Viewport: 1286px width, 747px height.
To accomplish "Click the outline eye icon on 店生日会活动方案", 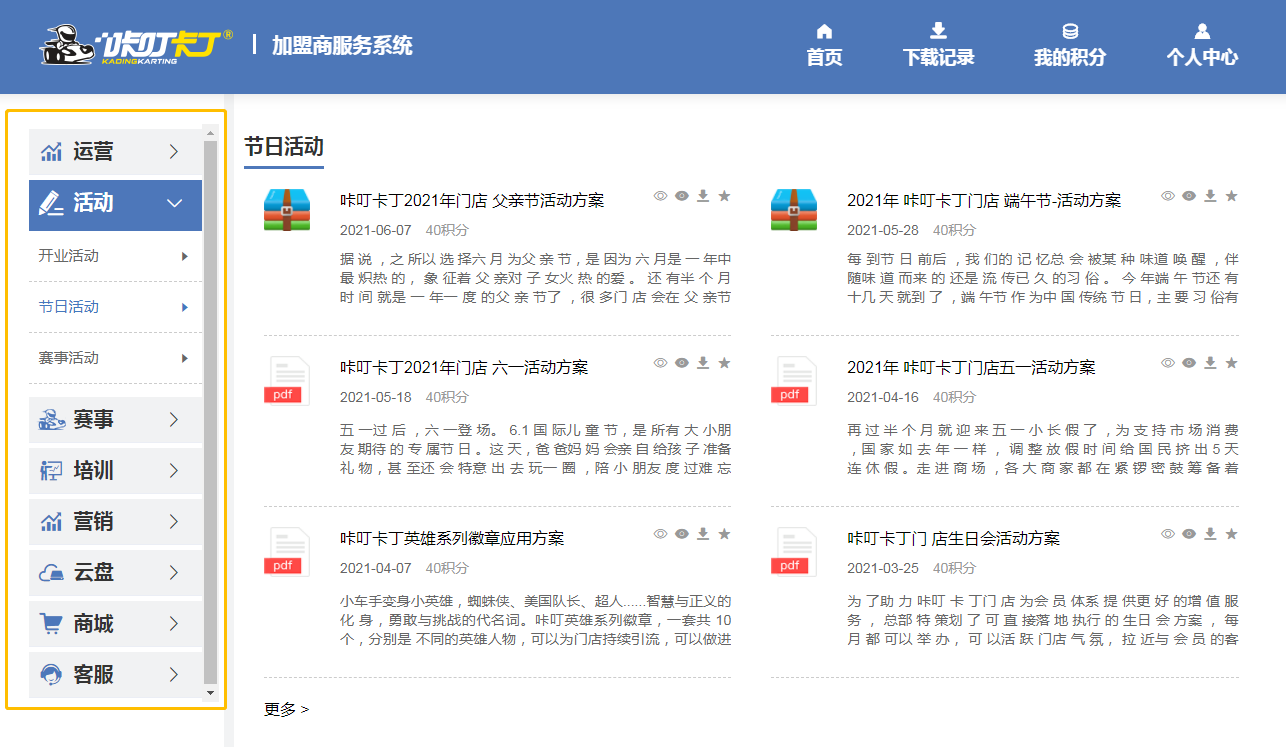I will point(1167,534).
